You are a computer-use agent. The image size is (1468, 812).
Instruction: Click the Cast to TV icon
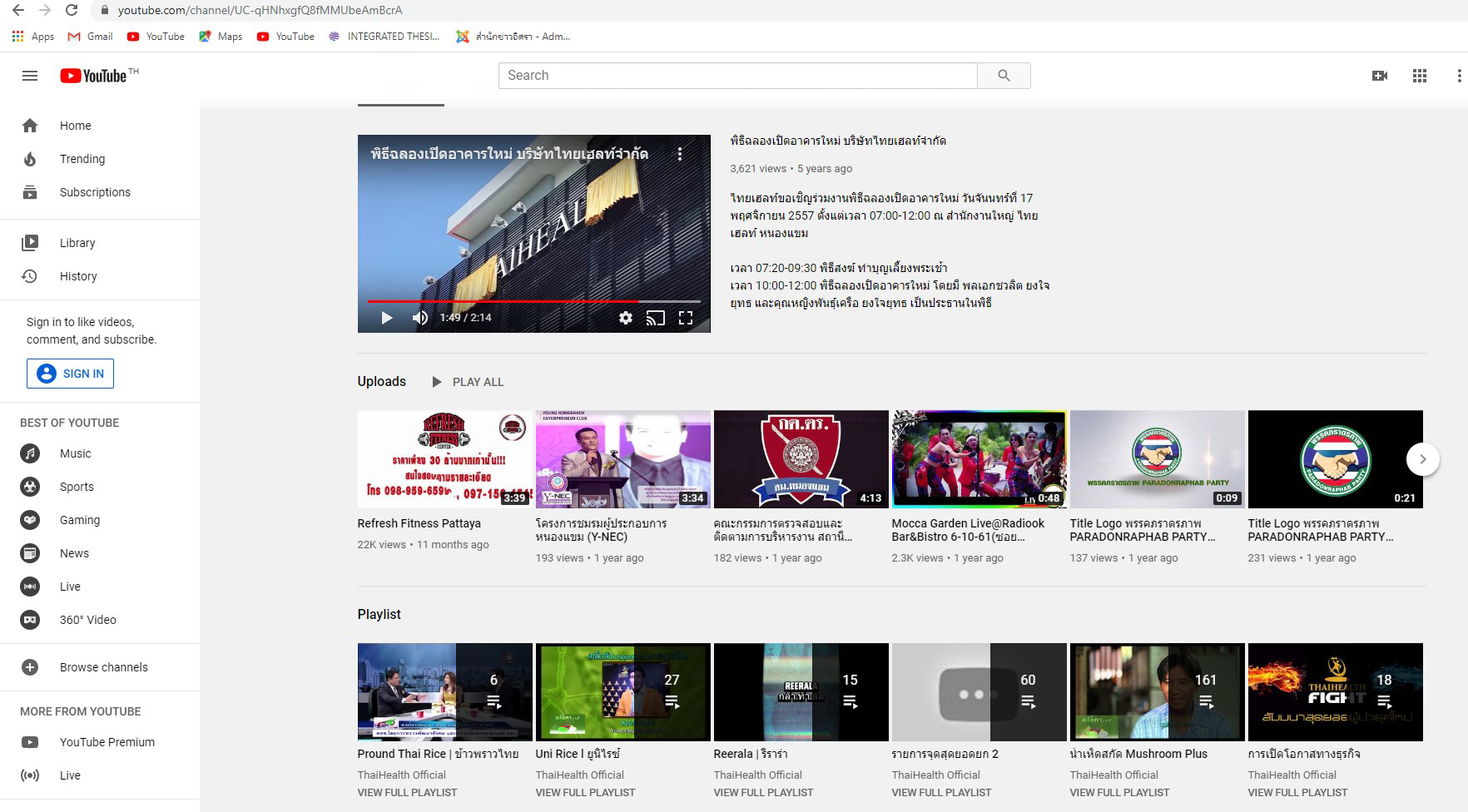point(656,318)
